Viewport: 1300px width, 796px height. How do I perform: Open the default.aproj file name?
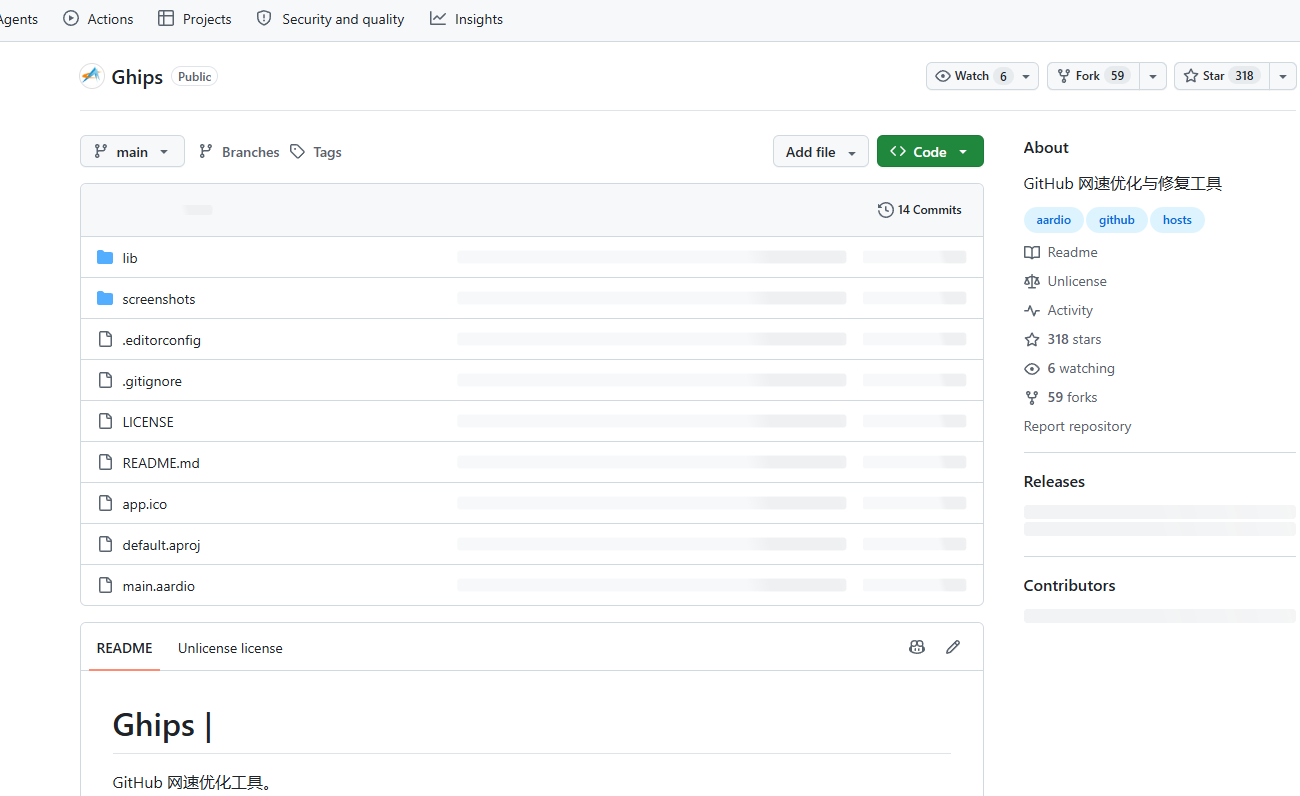162,545
